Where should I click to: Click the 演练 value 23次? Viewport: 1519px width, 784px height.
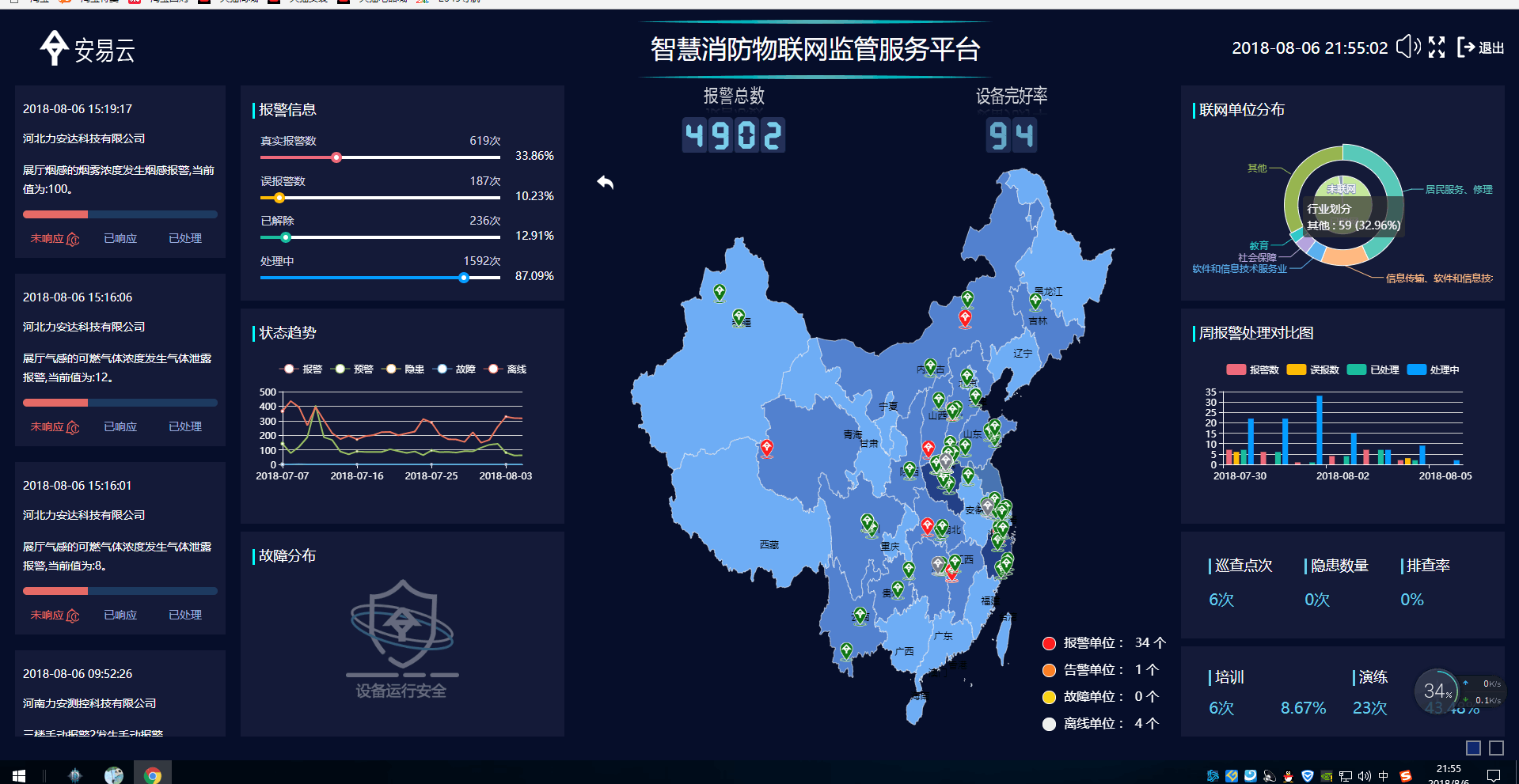[x=1369, y=708]
